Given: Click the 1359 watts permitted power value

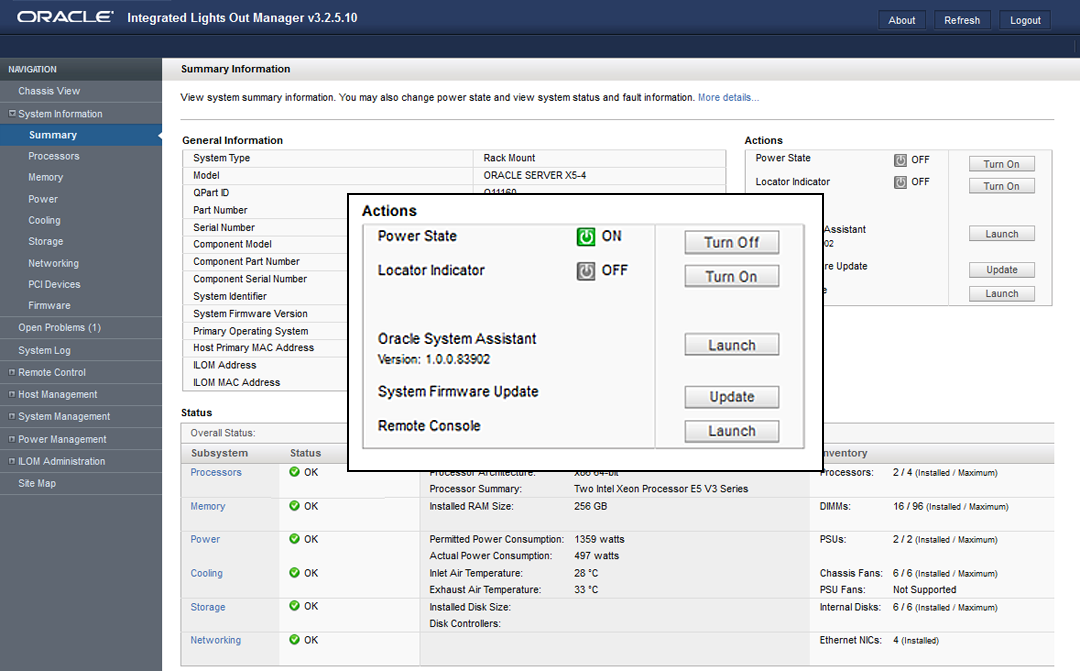Looking at the screenshot, I should [599, 539].
